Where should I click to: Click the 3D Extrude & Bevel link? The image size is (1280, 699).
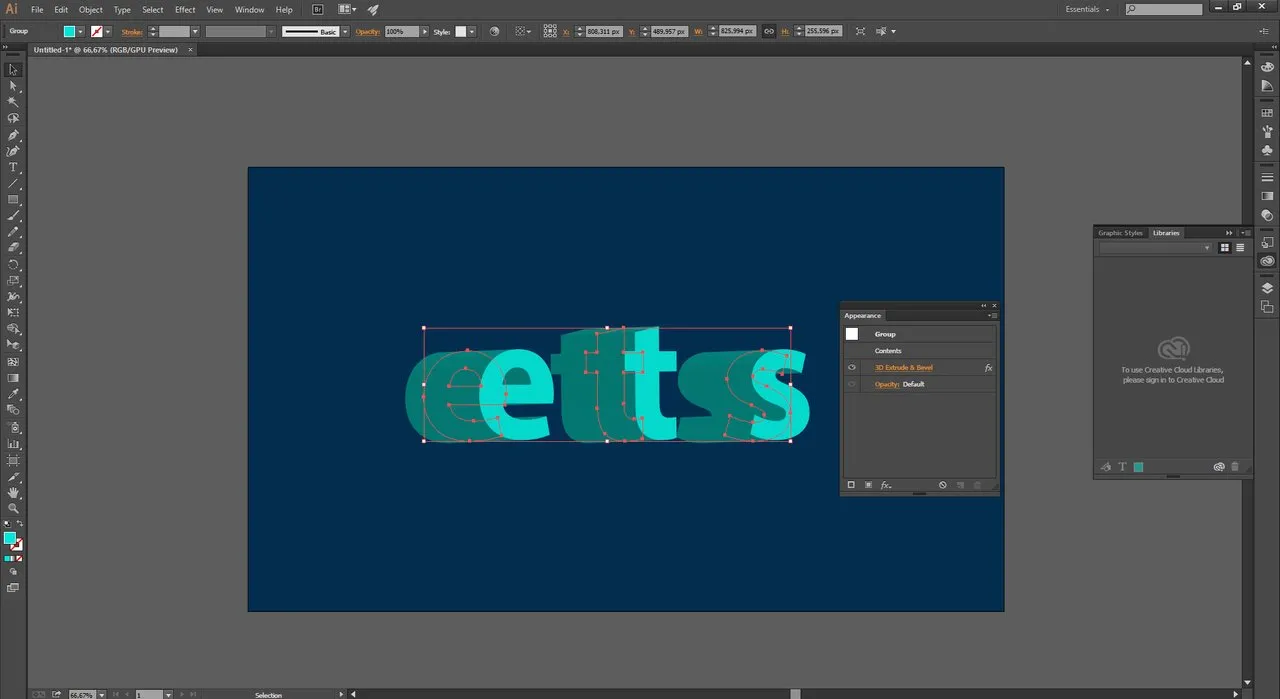903,368
